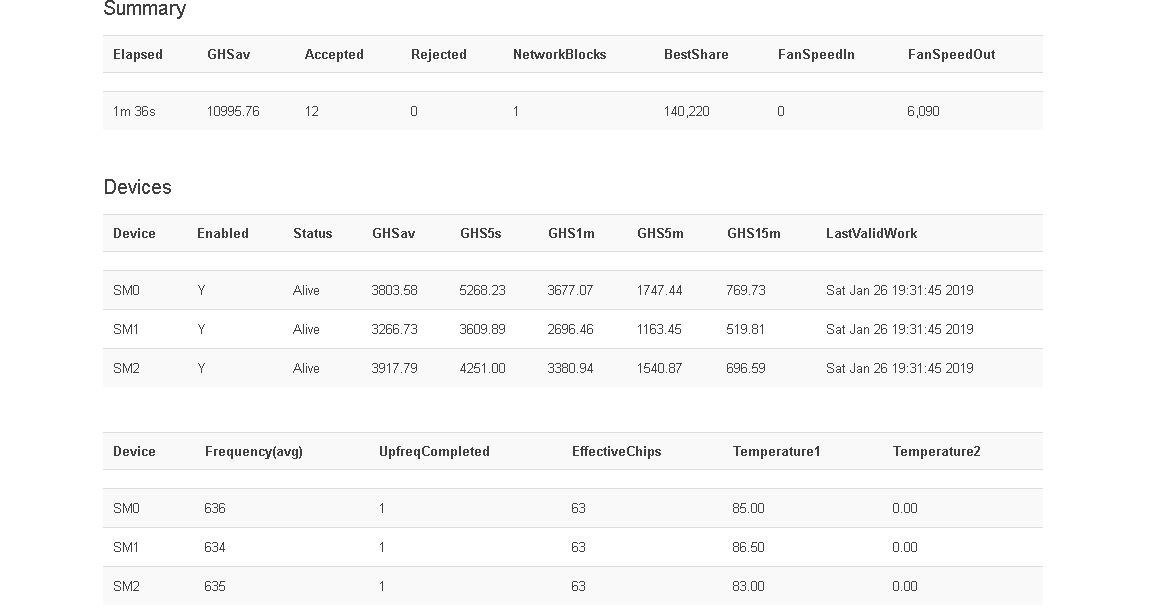Click the Status column header
This screenshot has width=1159, height=610.
pos(312,234)
